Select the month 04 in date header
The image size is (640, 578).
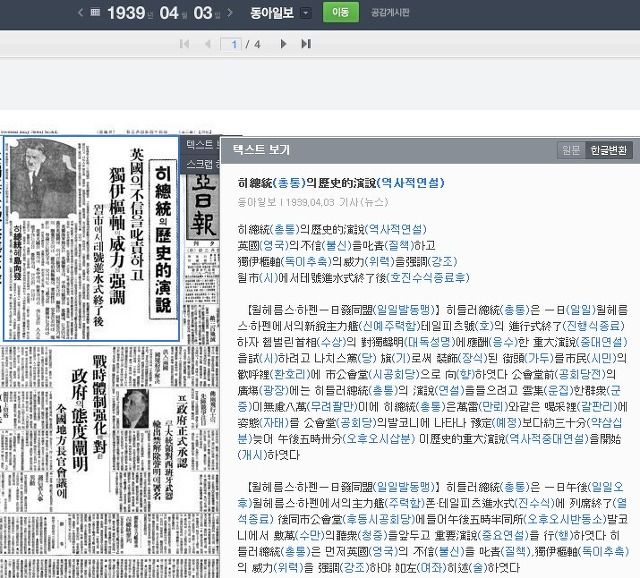[x=169, y=13]
